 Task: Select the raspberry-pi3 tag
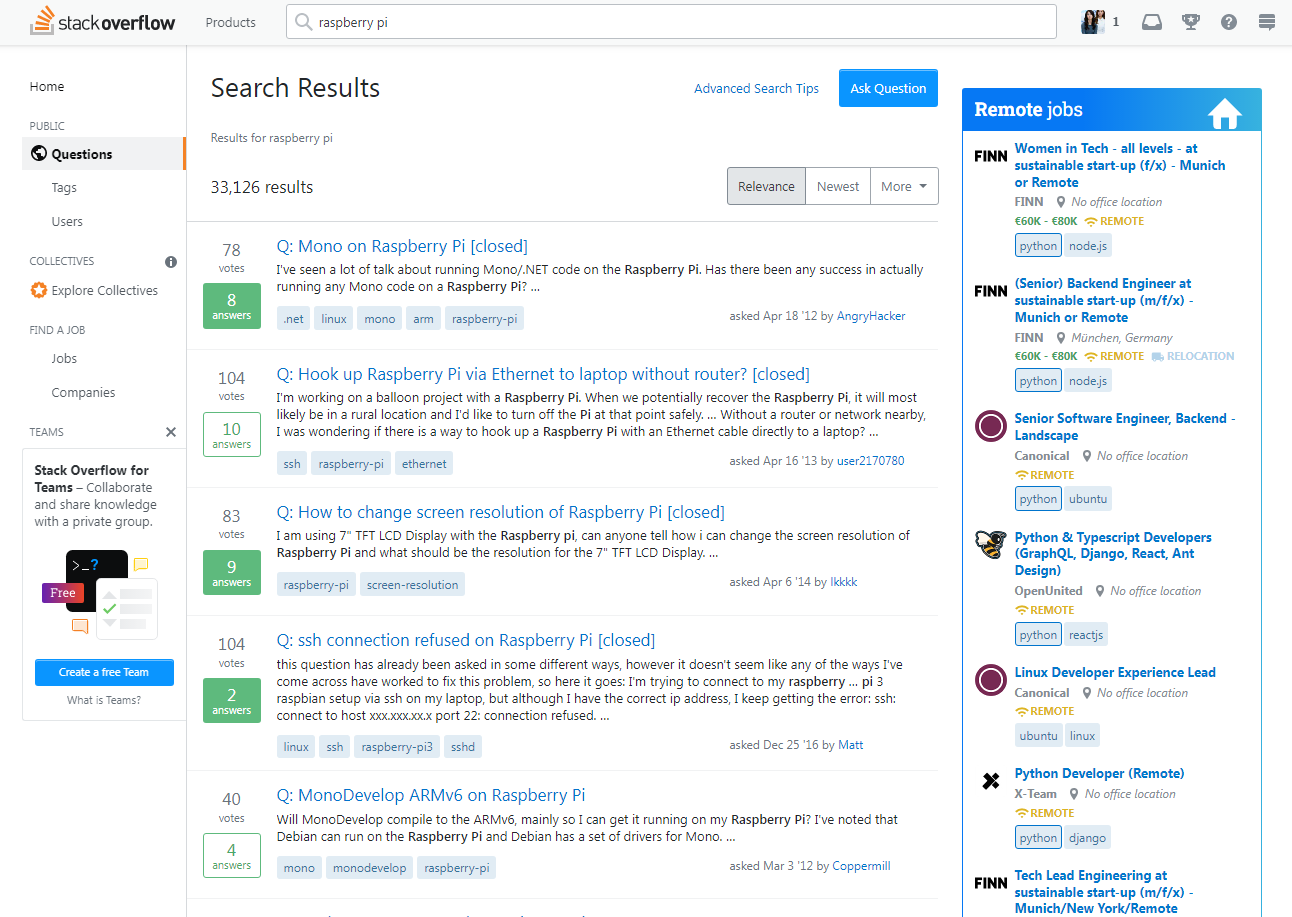(397, 746)
